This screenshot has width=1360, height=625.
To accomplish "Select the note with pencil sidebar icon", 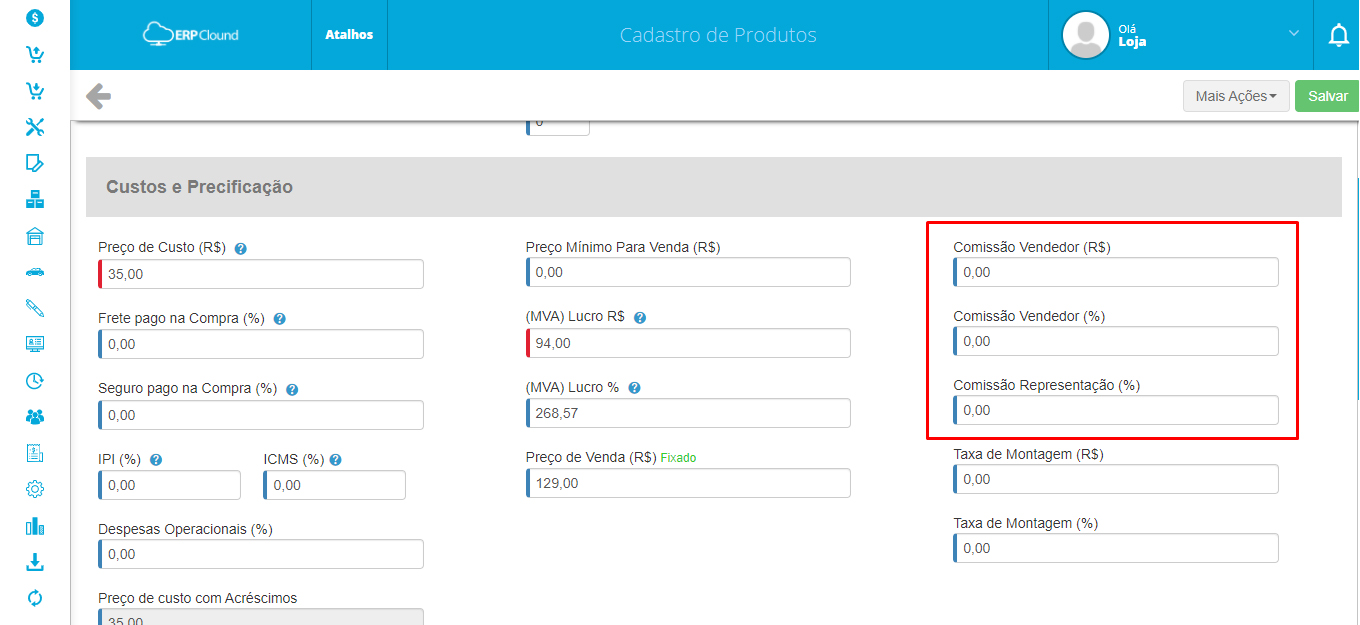I will pyautogui.click(x=35, y=163).
